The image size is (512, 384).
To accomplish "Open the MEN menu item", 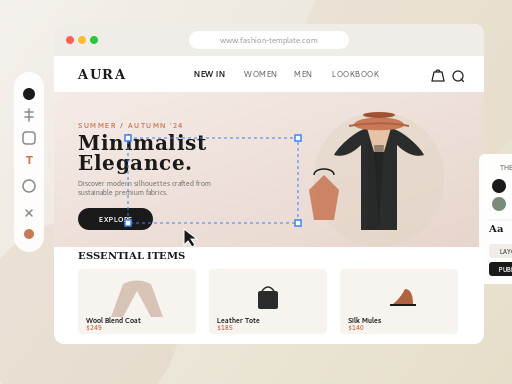I will coord(303,74).
